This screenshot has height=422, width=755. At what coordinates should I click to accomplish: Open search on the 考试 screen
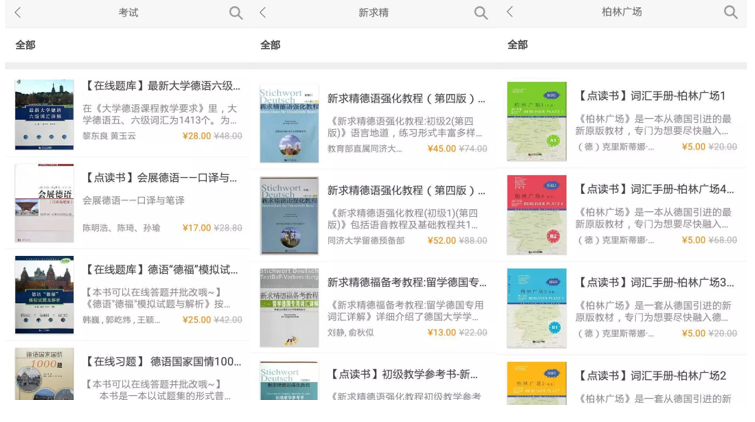(x=235, y=13)
